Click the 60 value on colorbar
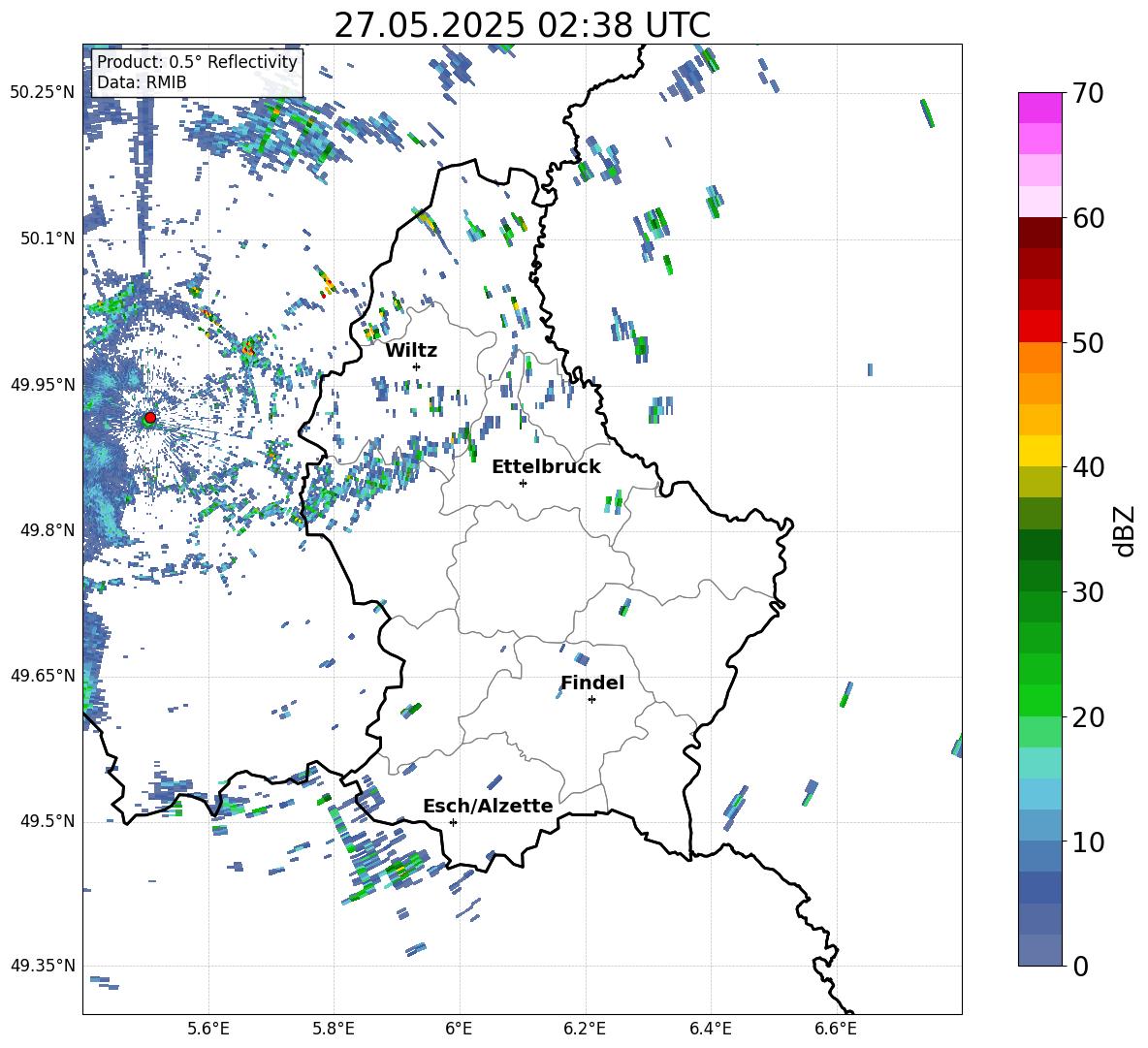This screenshot has width=1148, height=1048. (x=1088, y=218)
